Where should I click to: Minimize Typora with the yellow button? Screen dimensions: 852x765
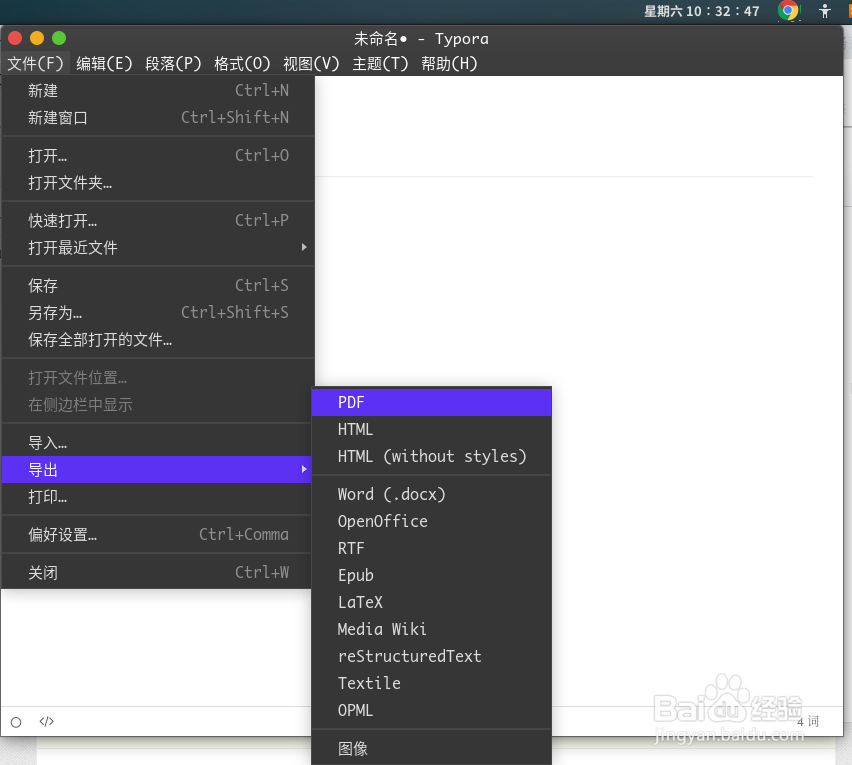[37, 38]
